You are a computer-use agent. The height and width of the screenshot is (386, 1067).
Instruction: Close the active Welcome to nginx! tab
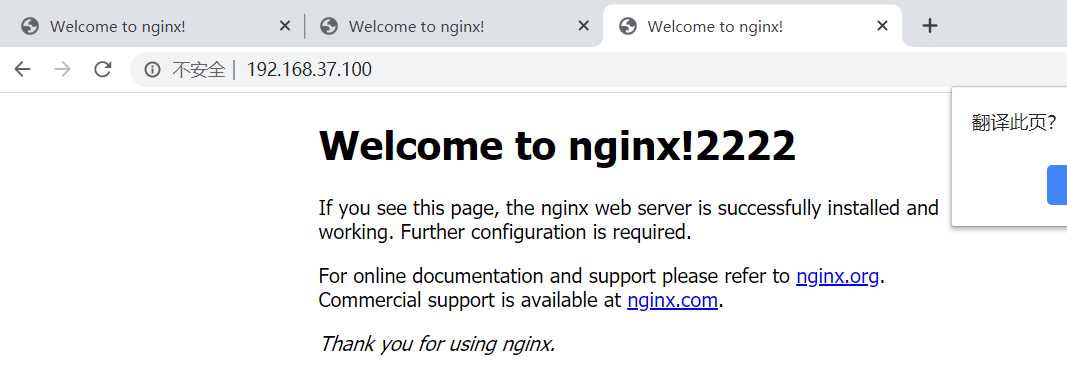[x=882, y=26]
